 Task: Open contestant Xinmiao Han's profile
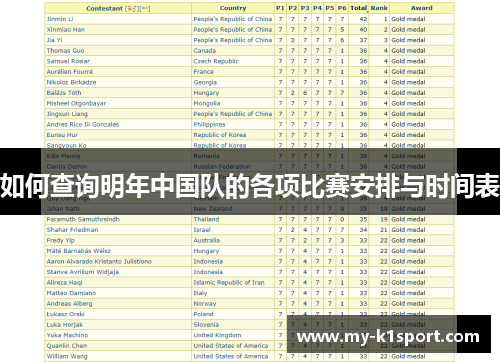66,30
